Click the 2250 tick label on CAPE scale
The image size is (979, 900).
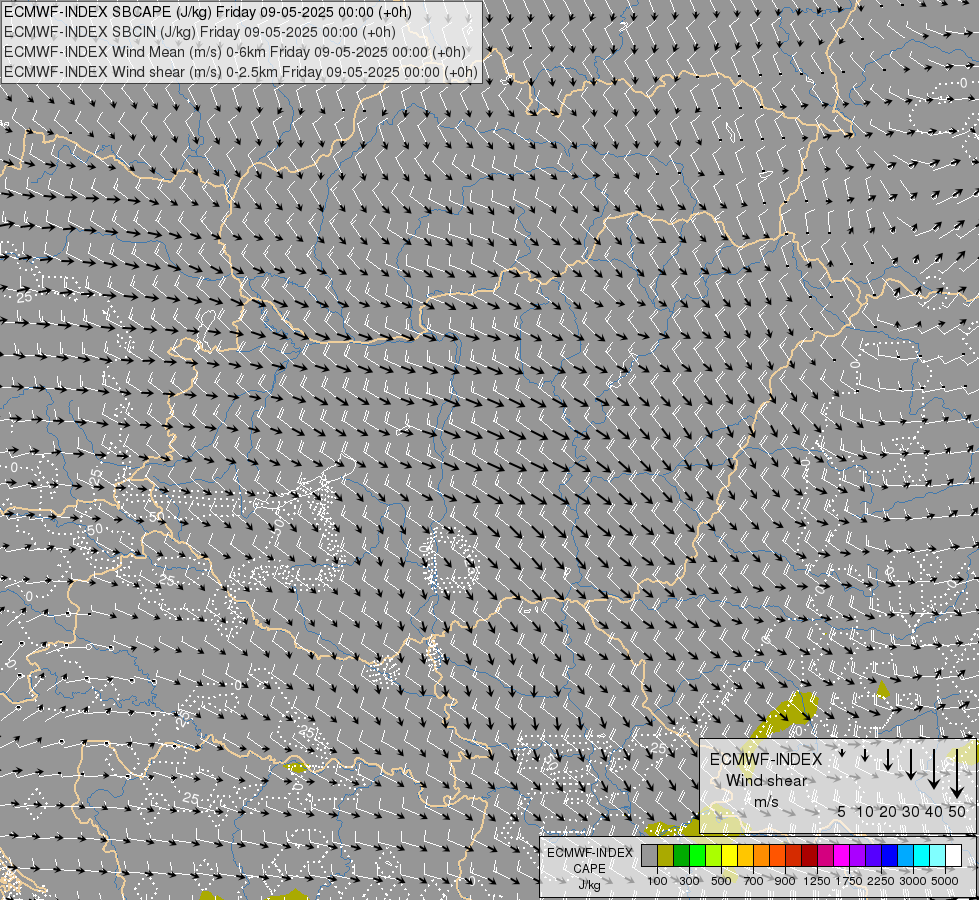pos(881,881)
